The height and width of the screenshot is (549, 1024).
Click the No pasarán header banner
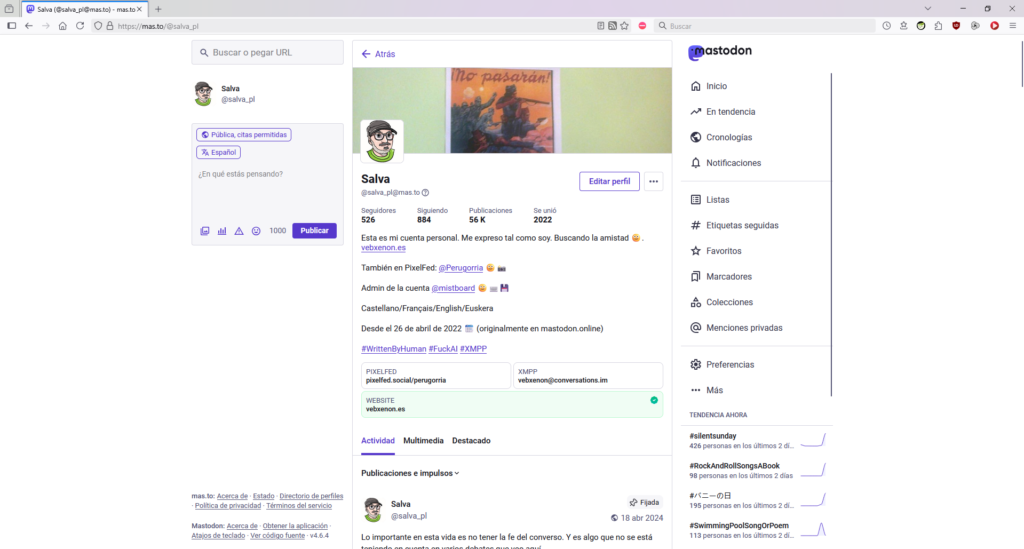tap(512, 110)
